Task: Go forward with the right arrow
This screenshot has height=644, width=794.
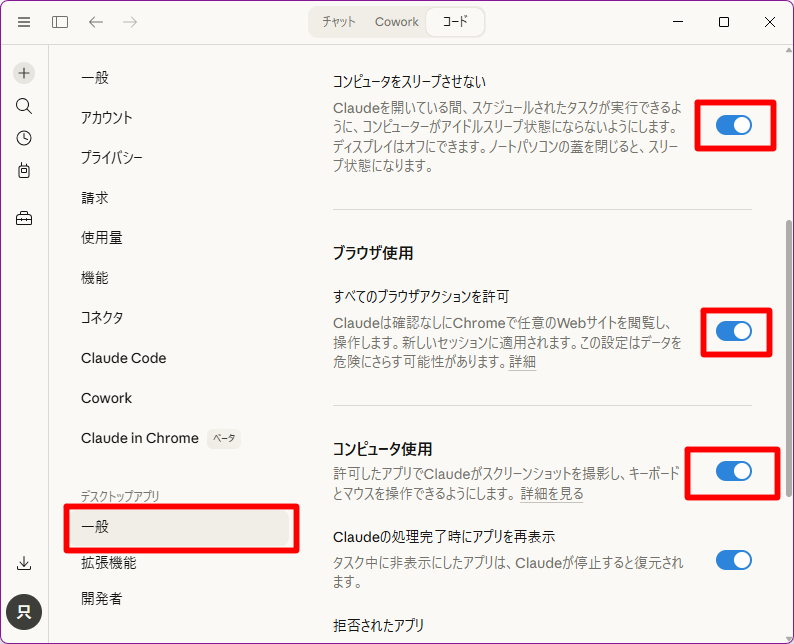Action: click(130, 22)
